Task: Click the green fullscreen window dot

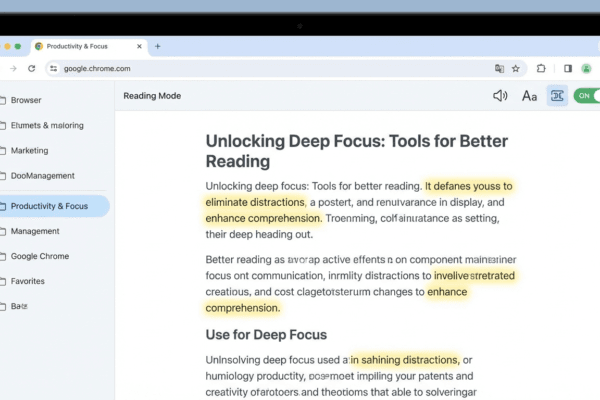Action: pos(18,46)
